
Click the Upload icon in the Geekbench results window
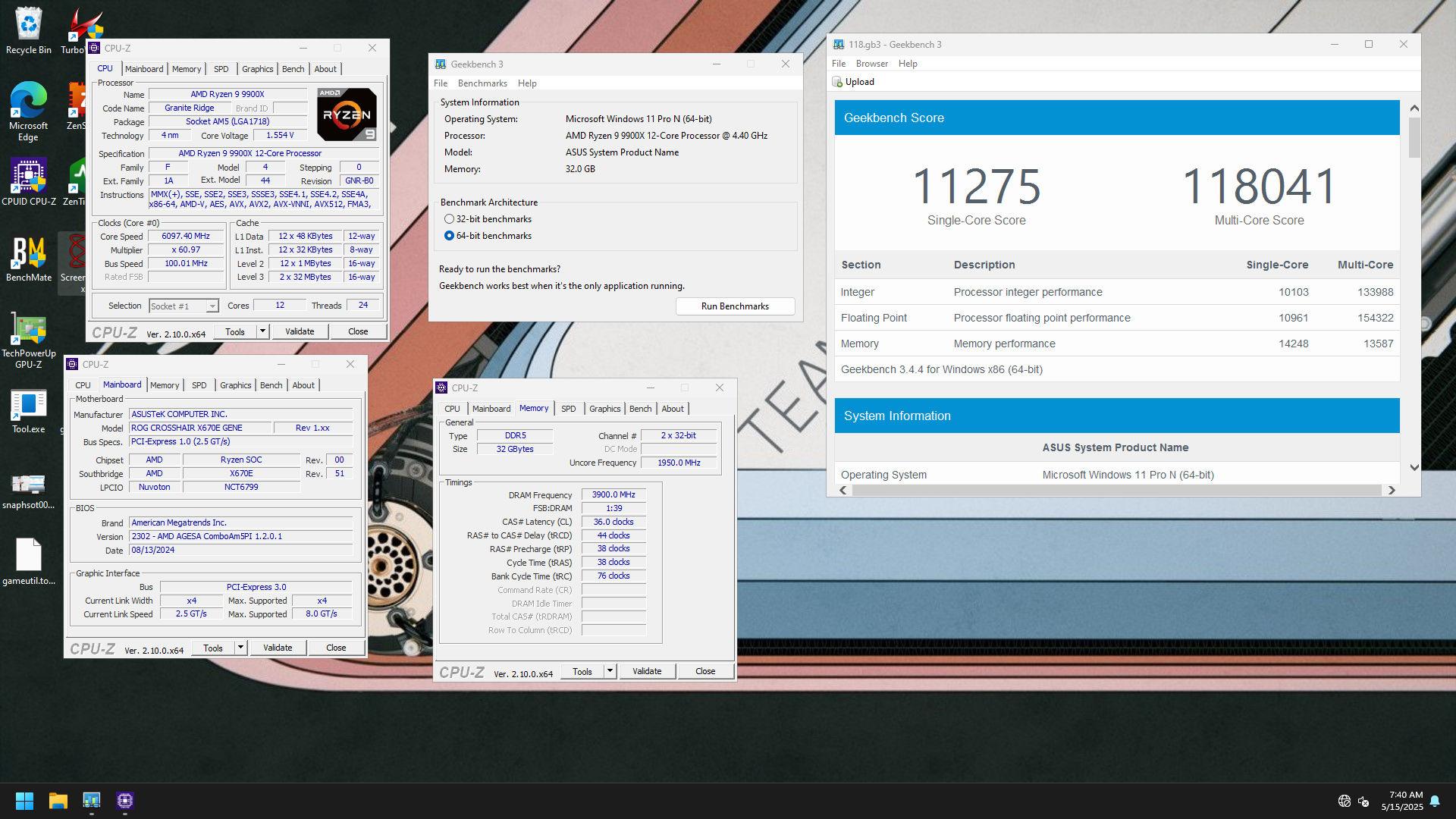837,82
